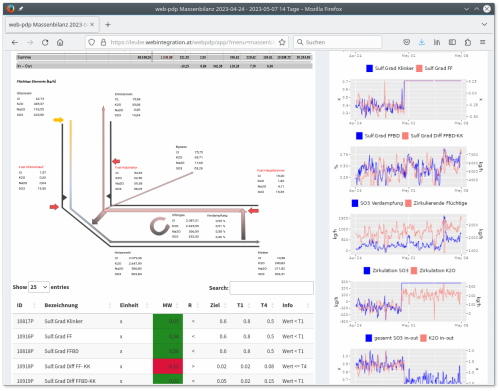Go to Firefox home page
The width and height of the screenshot is (500, 391).
pos(60,42)
